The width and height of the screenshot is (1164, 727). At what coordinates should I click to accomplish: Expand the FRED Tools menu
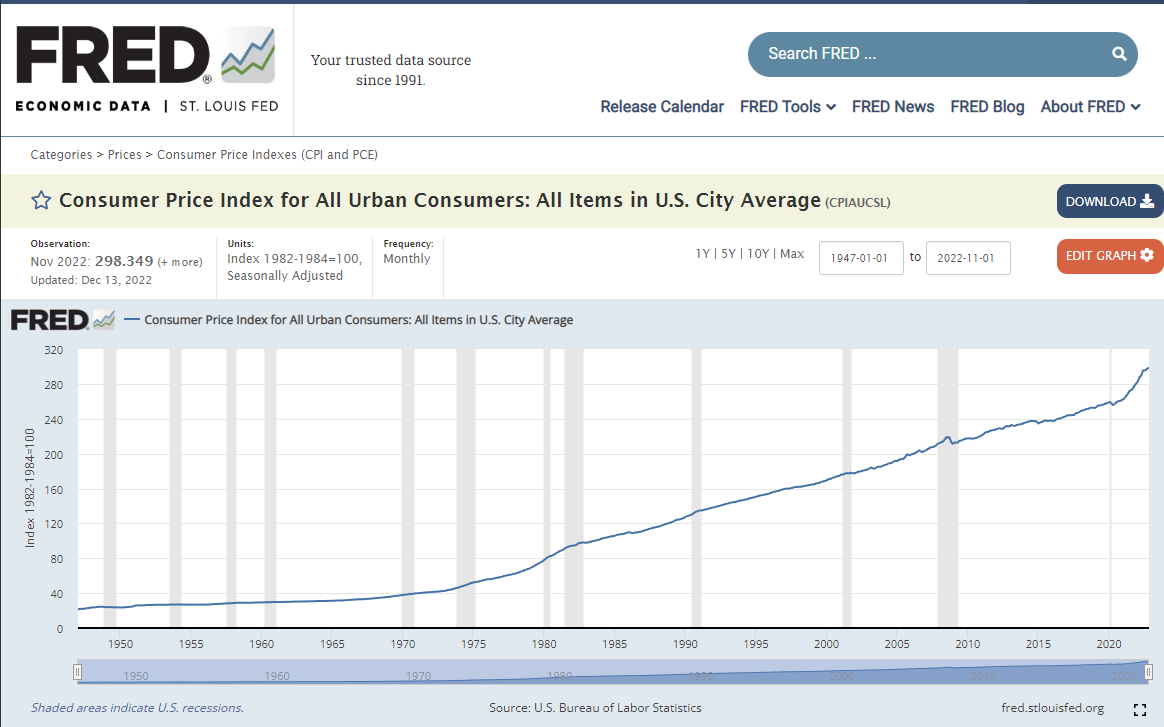[787, 107]
